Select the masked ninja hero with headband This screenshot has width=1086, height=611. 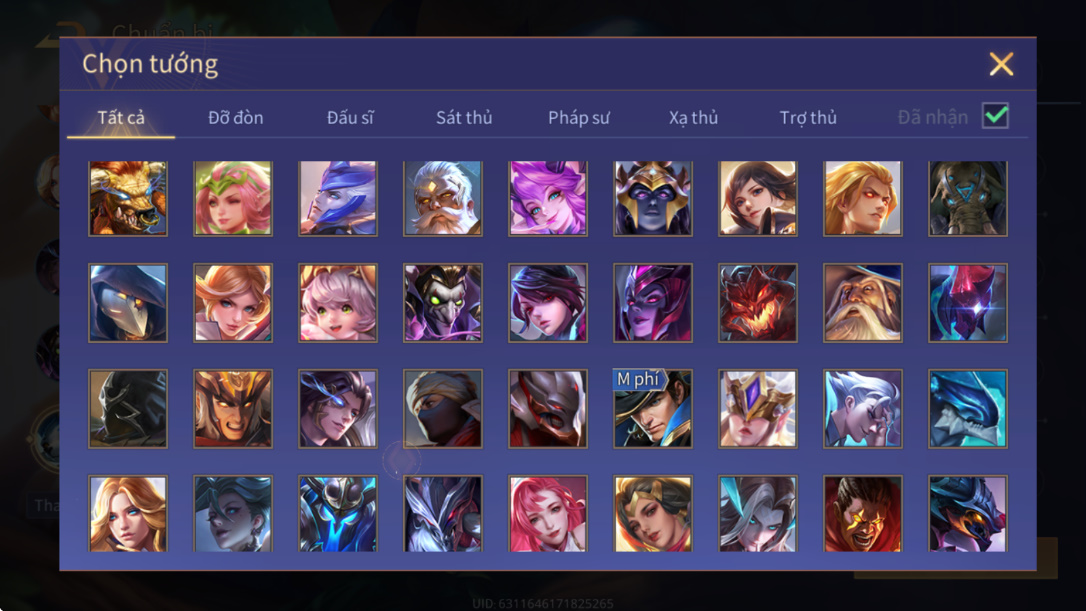[x=443, y=408]
